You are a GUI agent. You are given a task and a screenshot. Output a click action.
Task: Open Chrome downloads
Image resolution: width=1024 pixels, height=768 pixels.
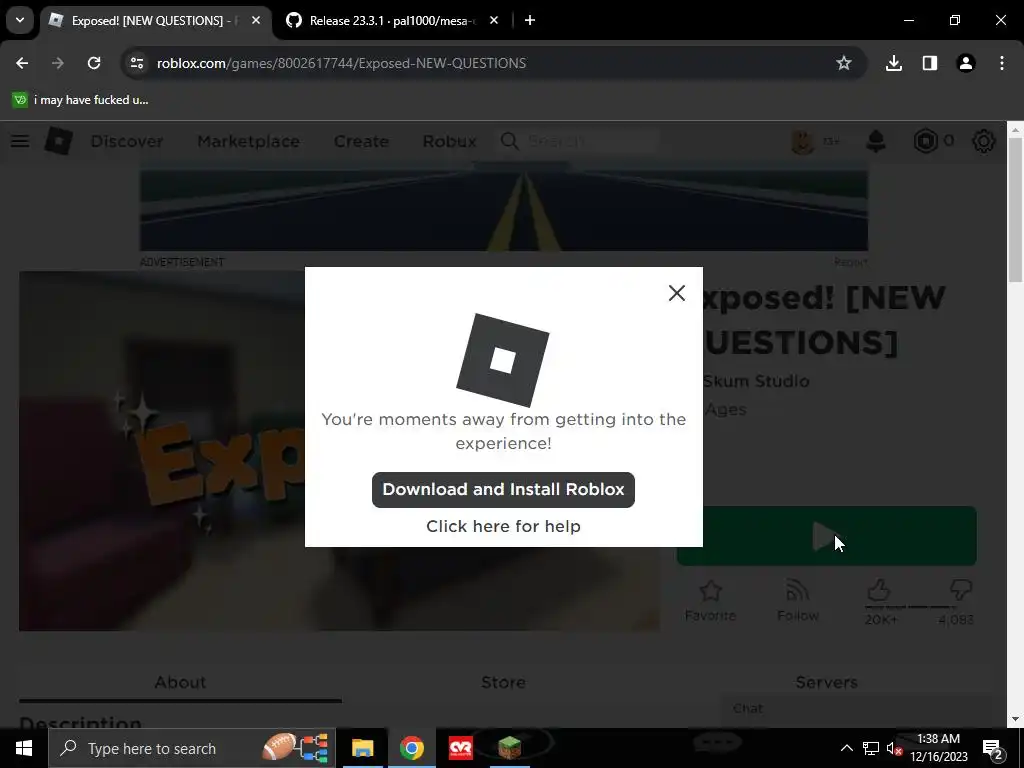tap(893, 63)
